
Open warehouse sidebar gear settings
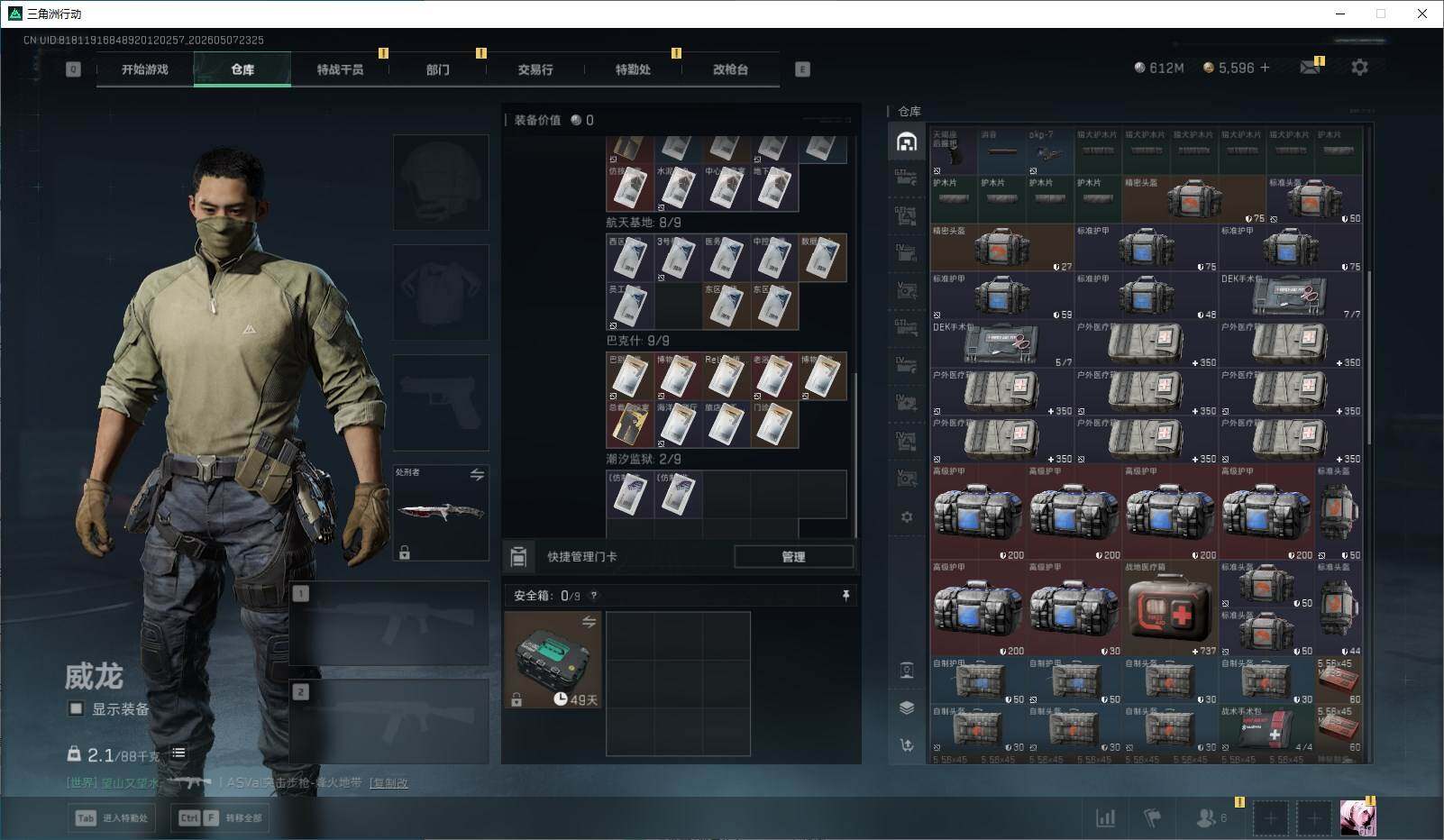pos(907,517)
